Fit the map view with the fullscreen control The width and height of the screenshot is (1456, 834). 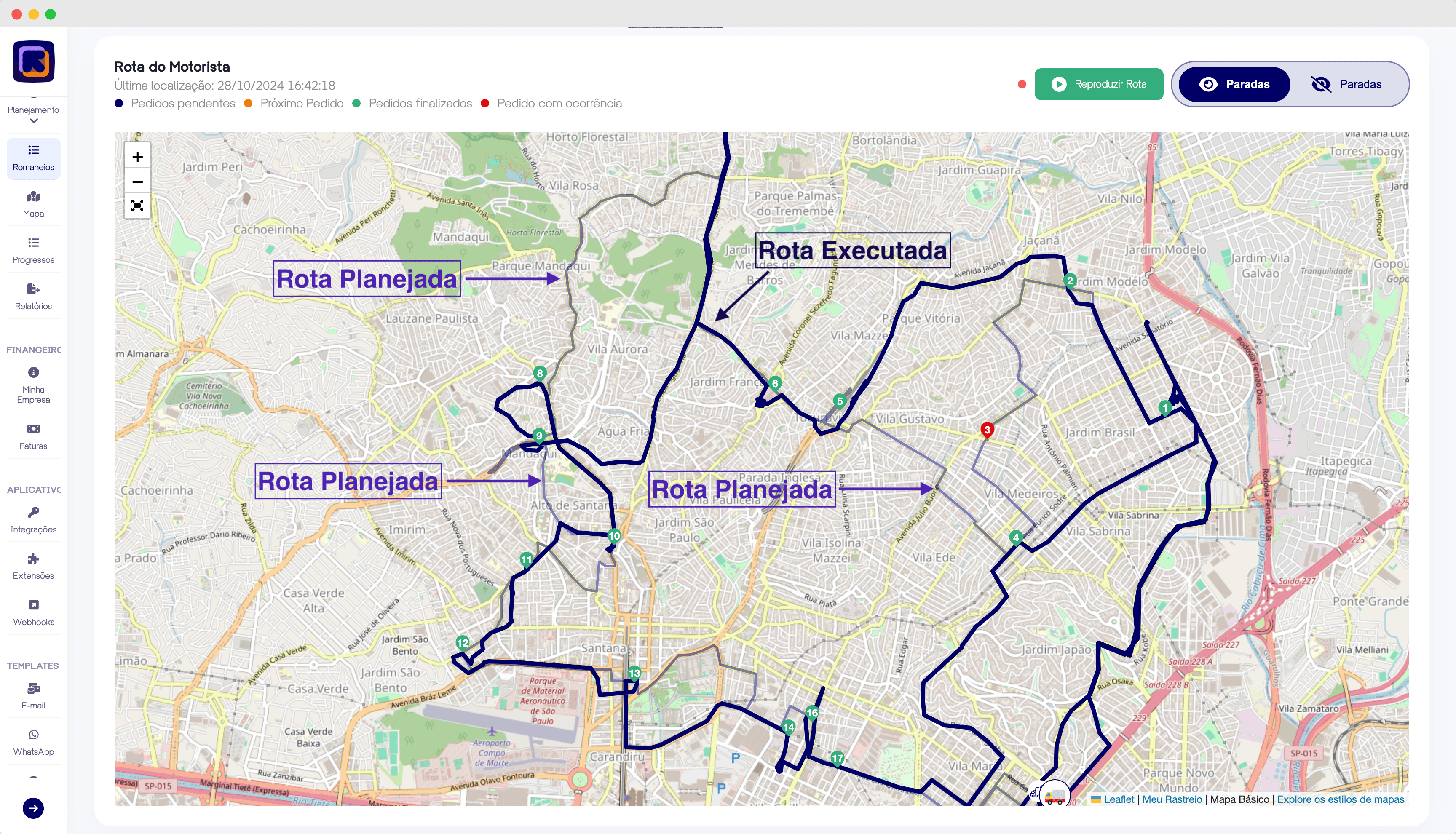click(137, 206)
